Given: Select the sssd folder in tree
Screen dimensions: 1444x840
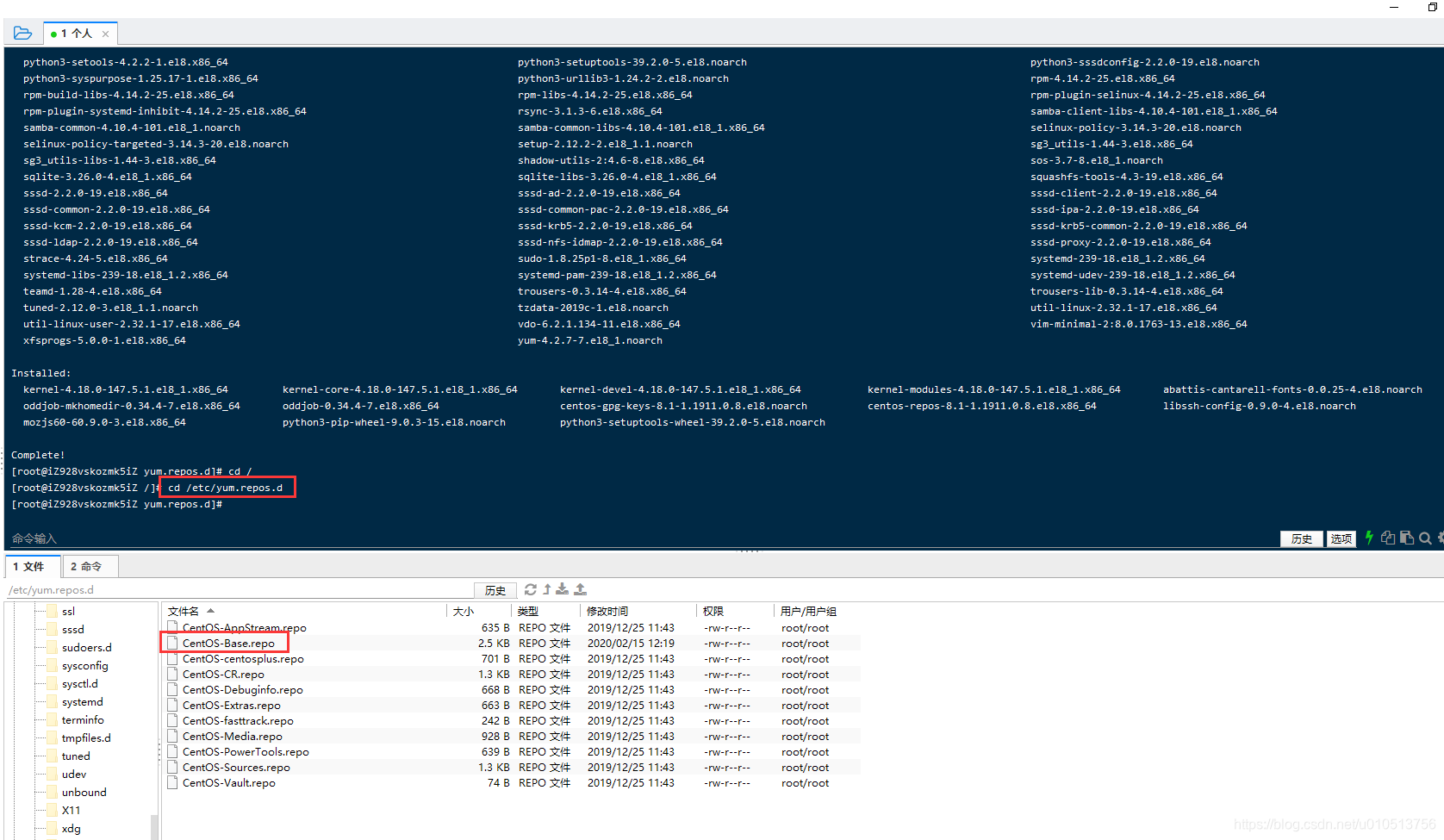Looking at the screenshot, I should [73, 629].
